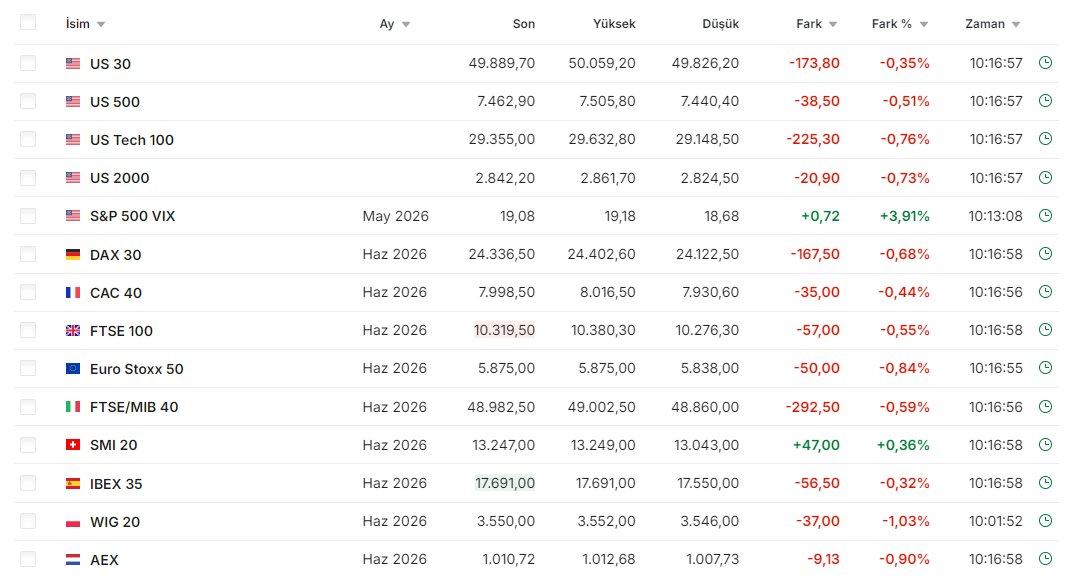The image size is (1081, 577).
Task: Open the DAX 30 link
Action: (x=115, y=254)
